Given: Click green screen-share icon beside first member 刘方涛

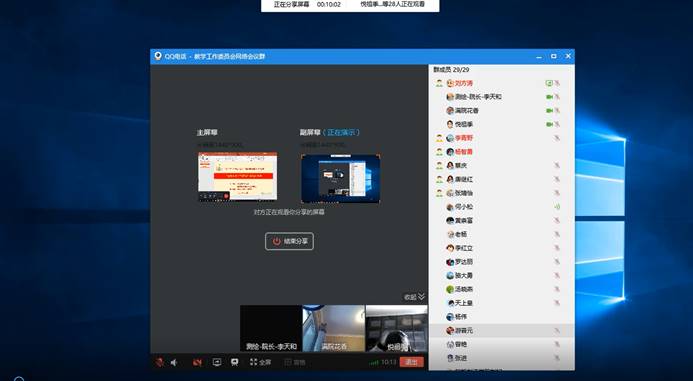Looking at the screenshot, I should tap(549, 83).
